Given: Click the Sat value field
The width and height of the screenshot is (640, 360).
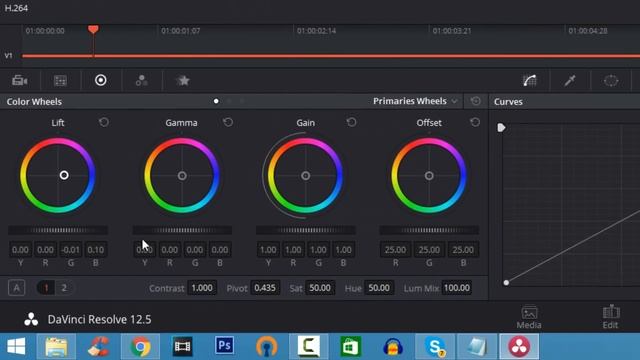Looking at the screenshot, I should (x=320, y=288).
